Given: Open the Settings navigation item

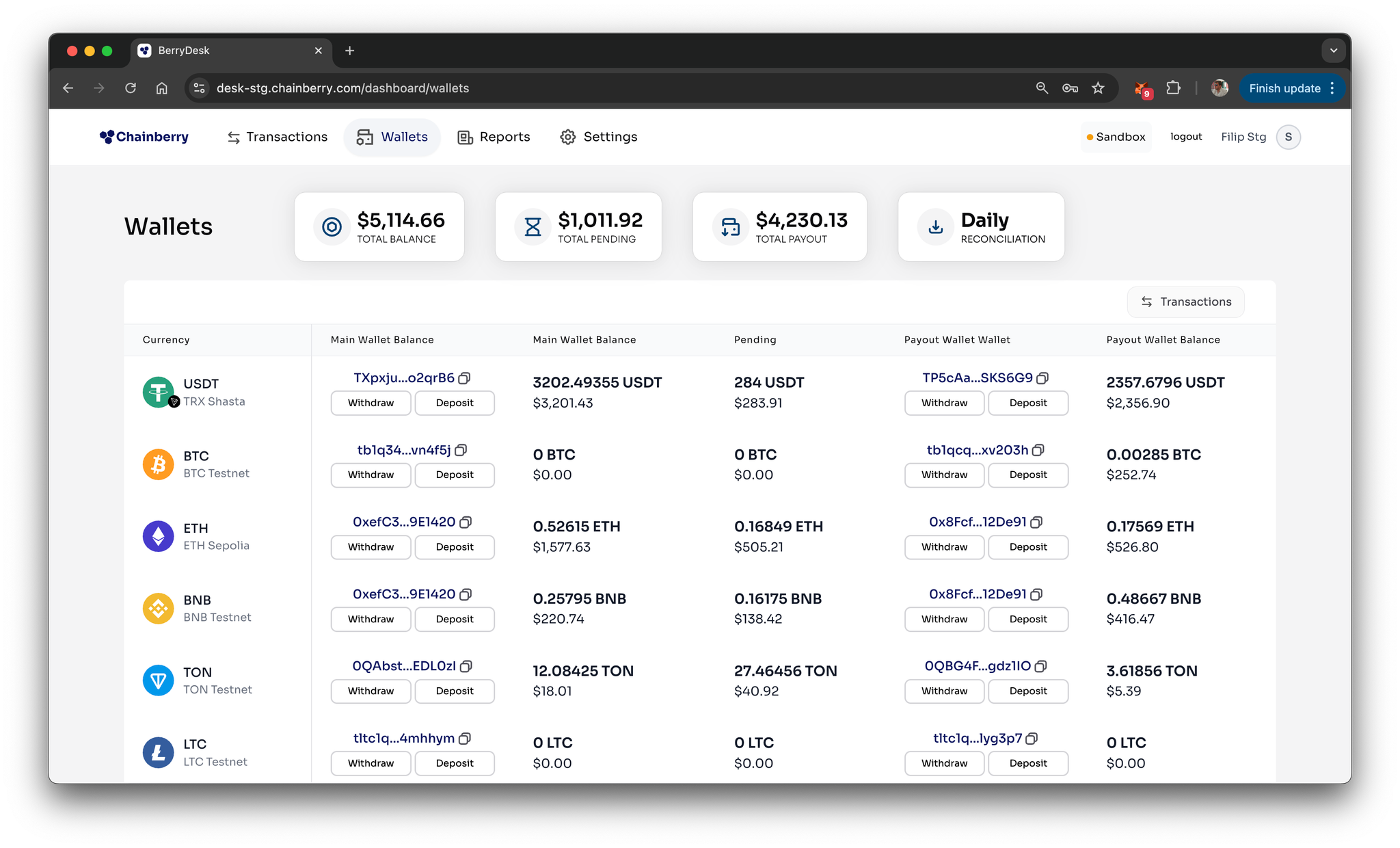Looking at the screenshot, I should coord(598,137).
